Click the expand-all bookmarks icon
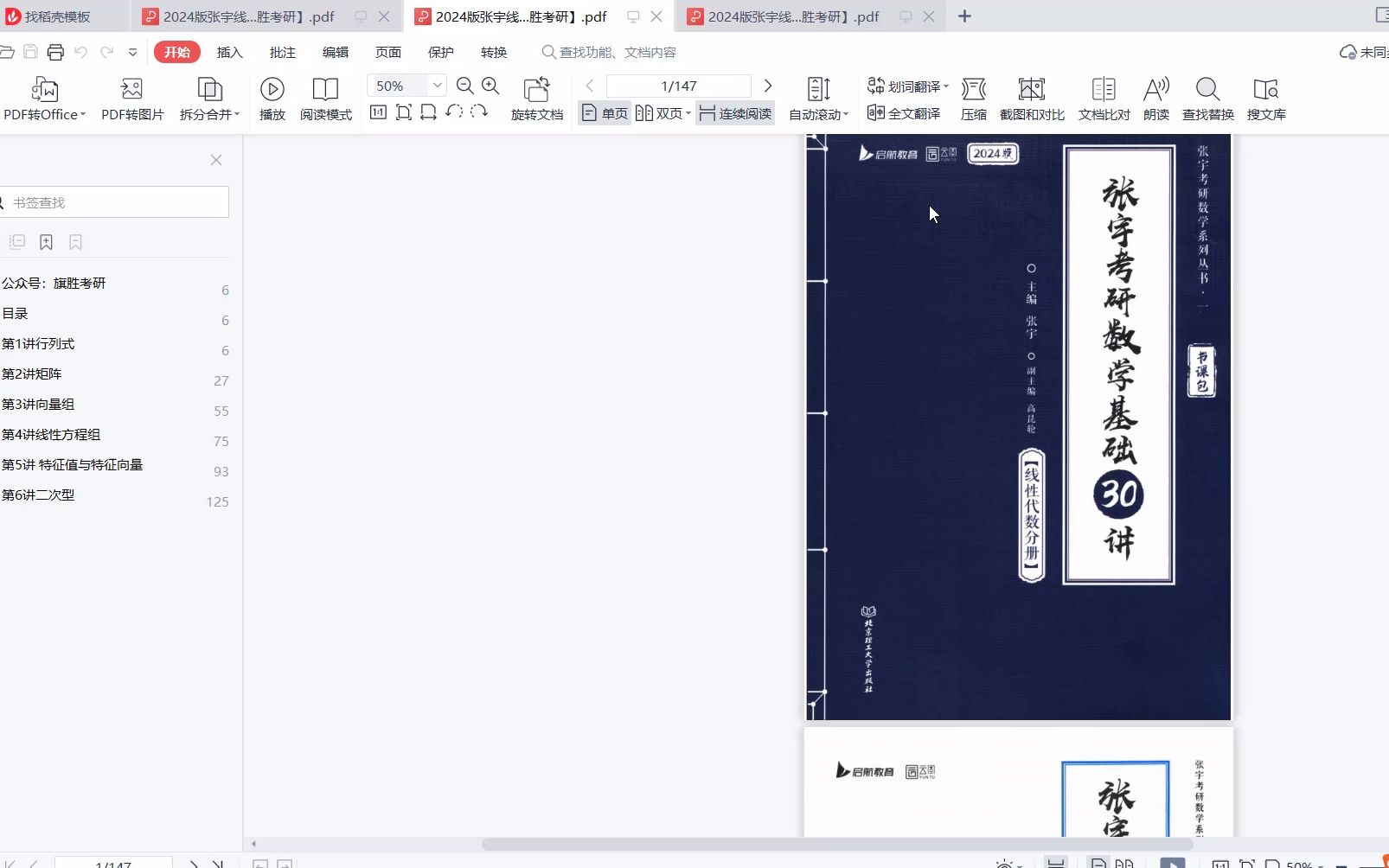This screenshot has height=868, width=1389. (x=17, y=242)
